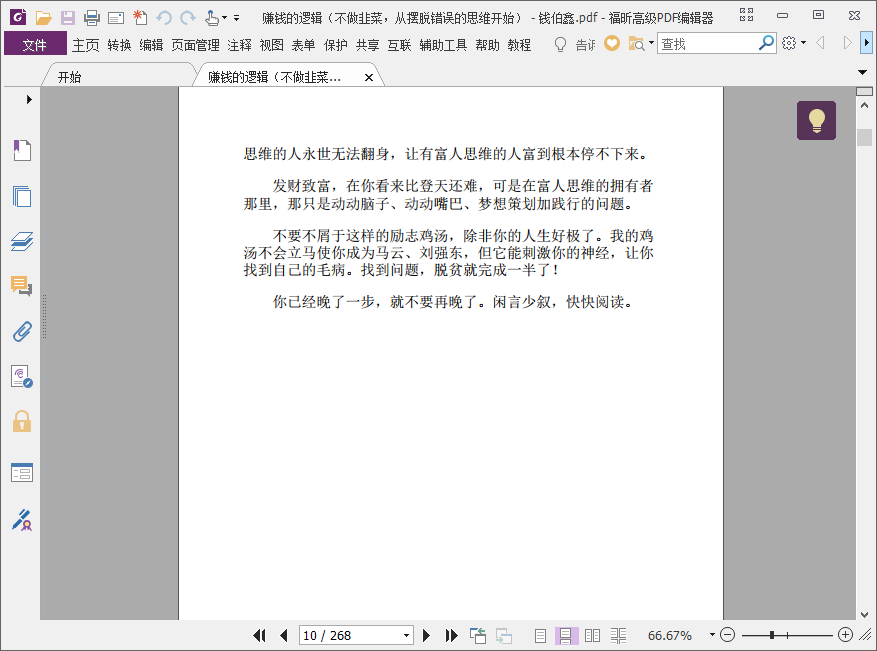877x651 pixels.
Task: Open the 文件 menu
Action: point(35,44)
